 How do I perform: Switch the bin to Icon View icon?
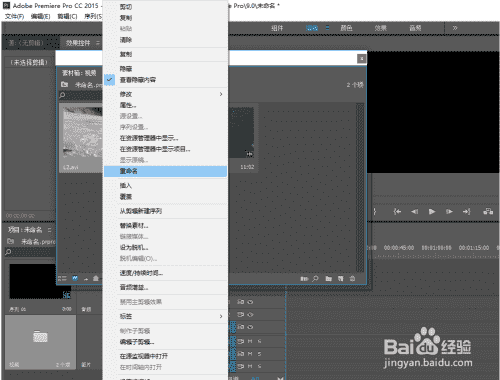(x=75, y=278)
